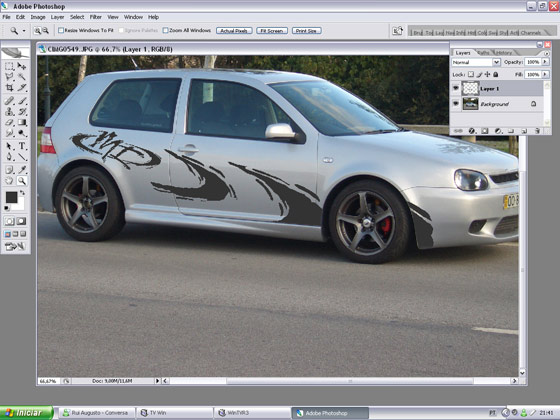The height and width of the screenshot is (420, 560).
Task: Reset default foreground and background colors
Action: coord(7,208)
